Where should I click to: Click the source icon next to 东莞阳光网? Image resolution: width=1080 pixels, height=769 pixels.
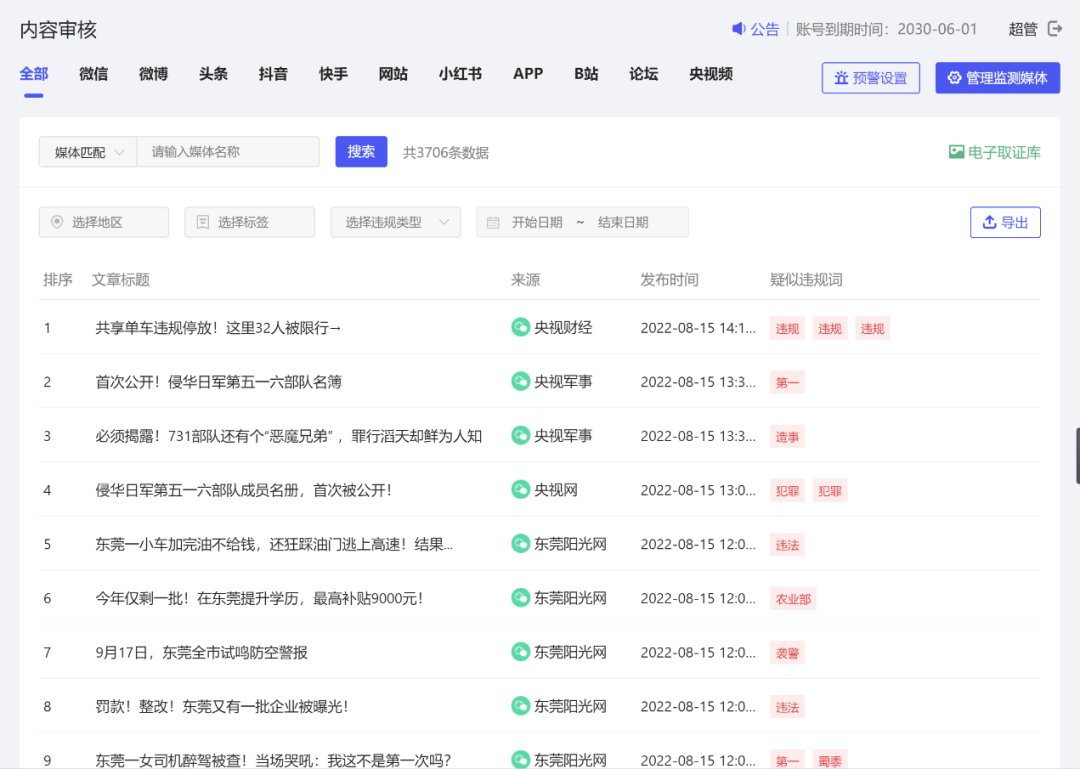521,544
